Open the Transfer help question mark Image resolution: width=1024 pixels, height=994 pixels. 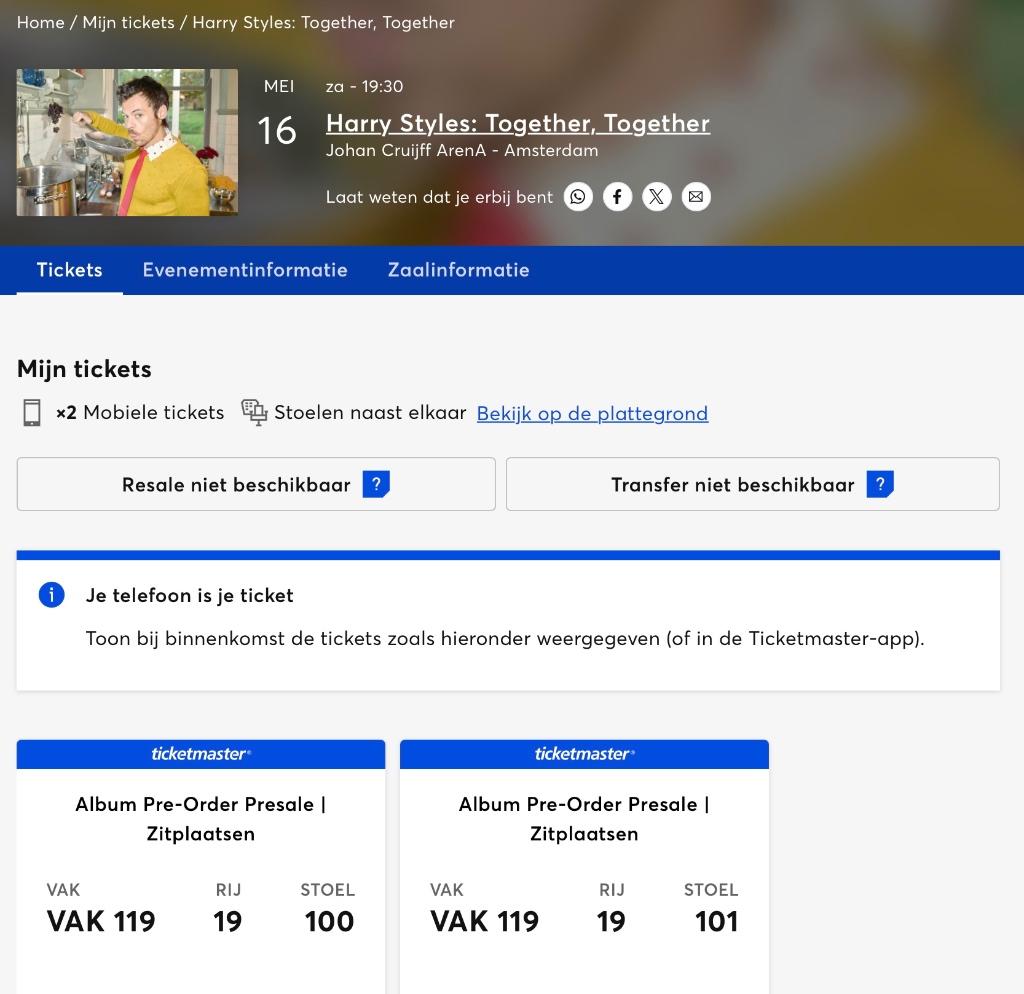[880, 484]
